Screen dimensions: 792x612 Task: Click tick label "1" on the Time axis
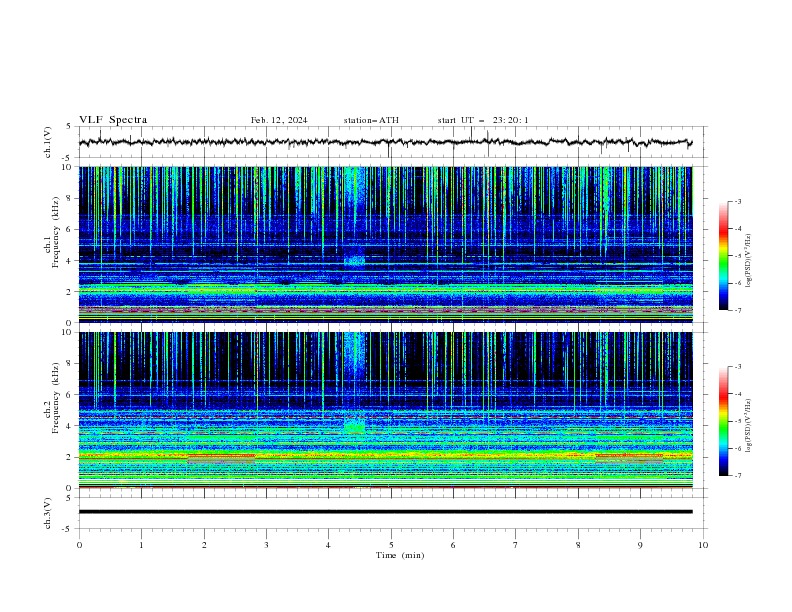[141, 545]
